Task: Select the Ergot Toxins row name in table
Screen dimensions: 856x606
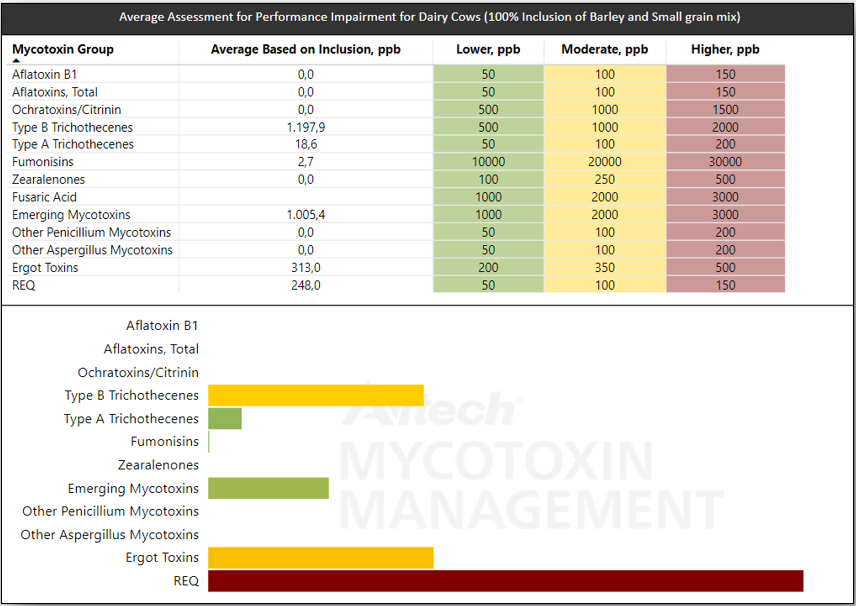Action: 45,268
